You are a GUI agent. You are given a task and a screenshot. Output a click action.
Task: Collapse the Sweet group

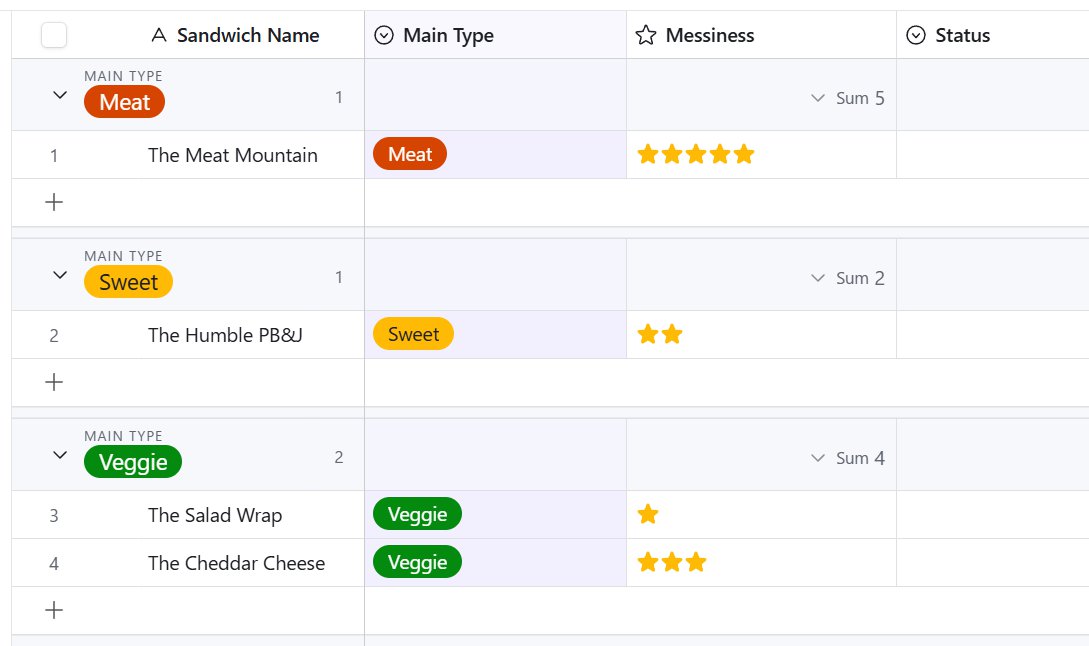pos(60,275)
